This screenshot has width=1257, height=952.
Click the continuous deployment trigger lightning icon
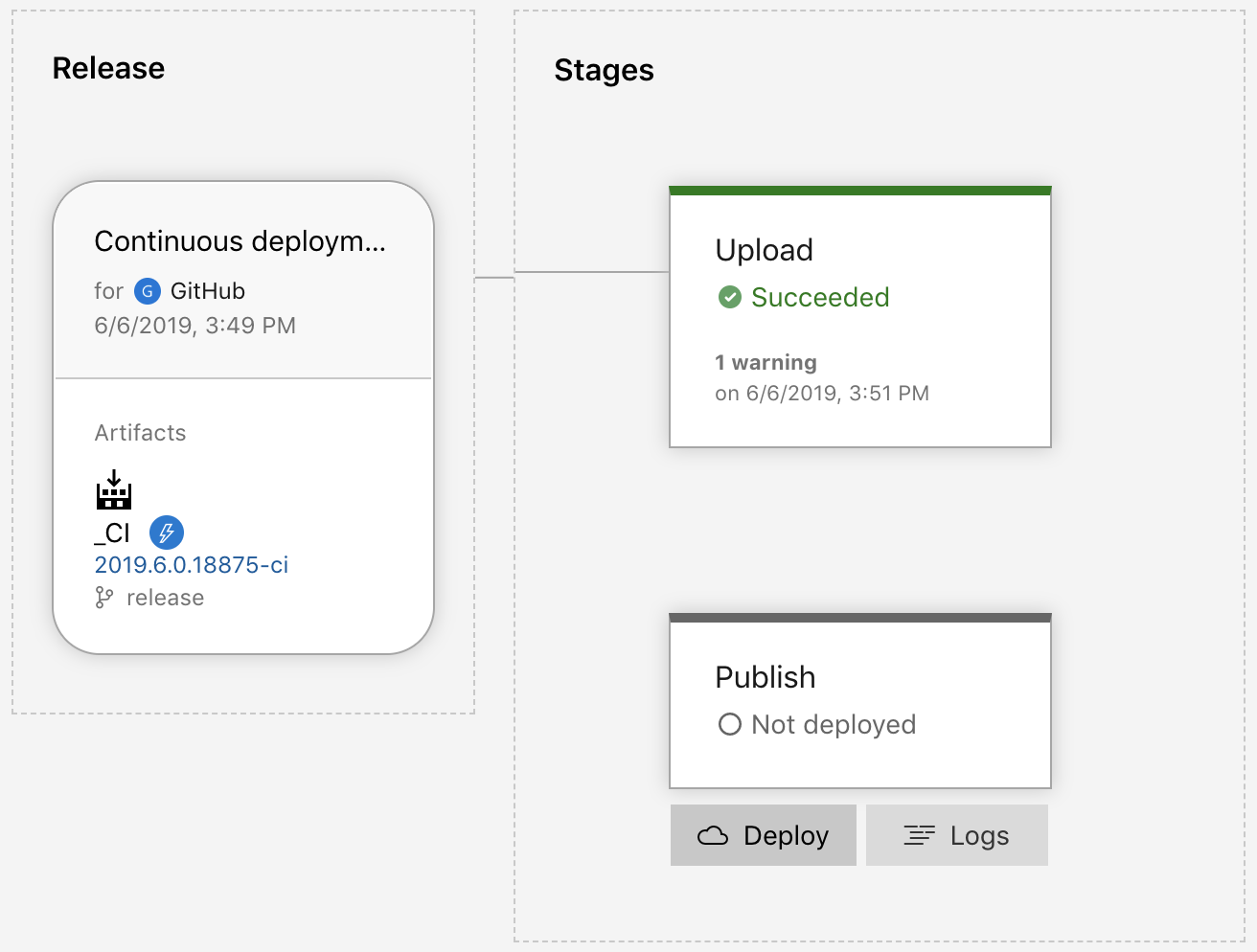pos(166,533)
